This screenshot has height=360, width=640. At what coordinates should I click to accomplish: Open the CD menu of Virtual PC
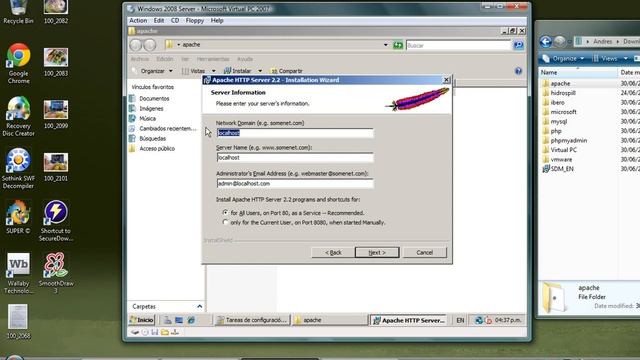(x=175, y=20)
